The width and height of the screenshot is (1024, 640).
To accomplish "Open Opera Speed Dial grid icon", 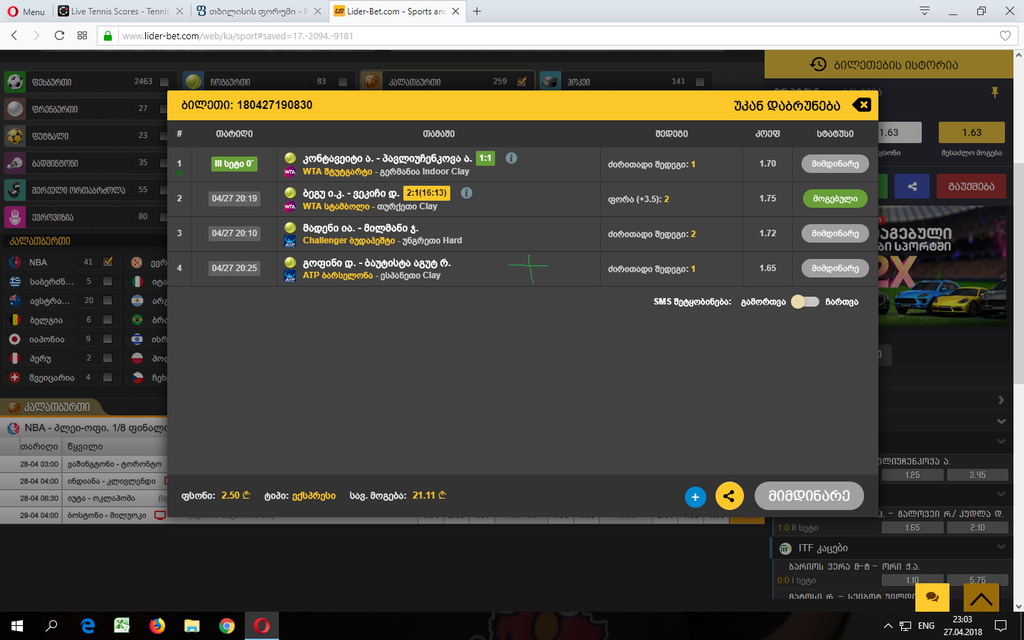I will tap(82, 35).
